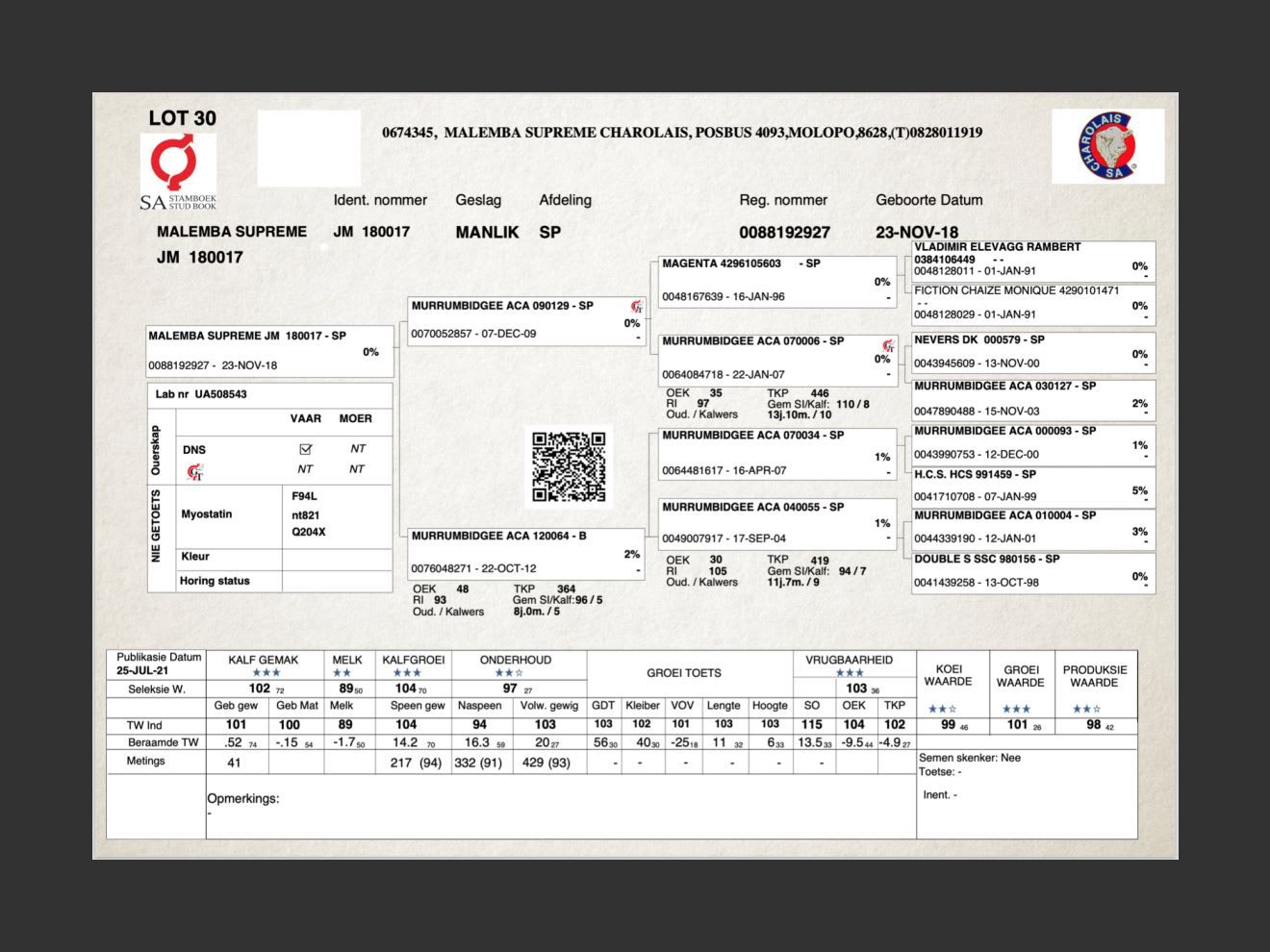Click the GT icon under DNS row
This screenshot has height=952, width=1270.
[195, 471]
